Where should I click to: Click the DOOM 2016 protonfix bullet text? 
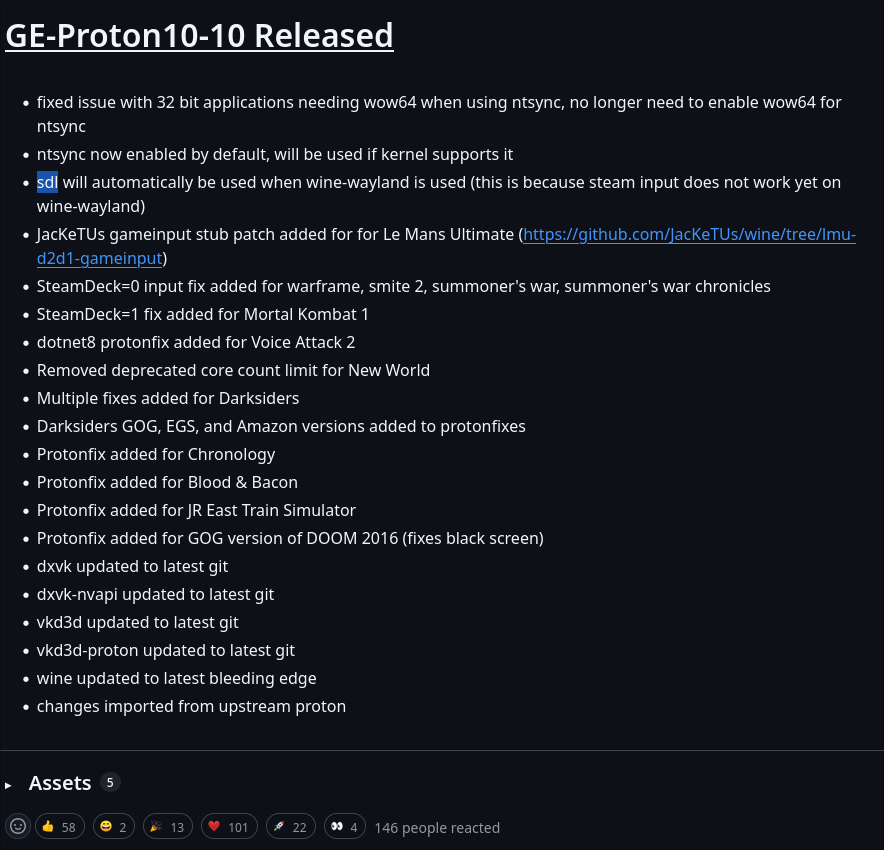(x=290, y=538)
